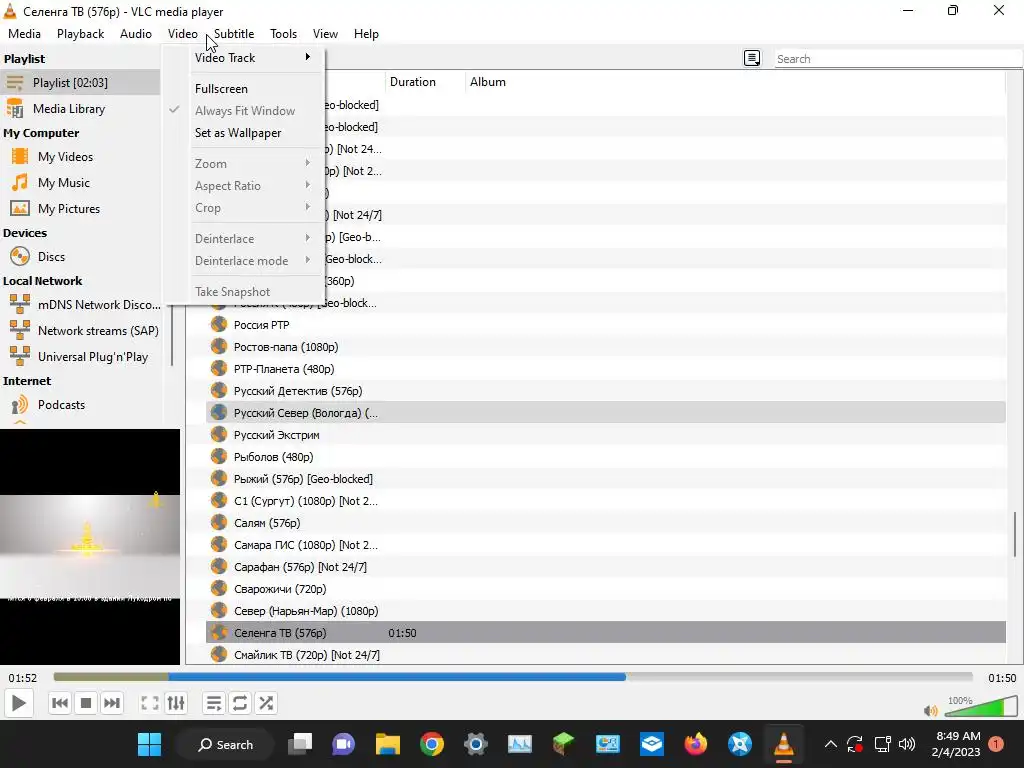Open My Pictures in sidebar
Viewport: 1024px width, 768px height.
[80, 209]
